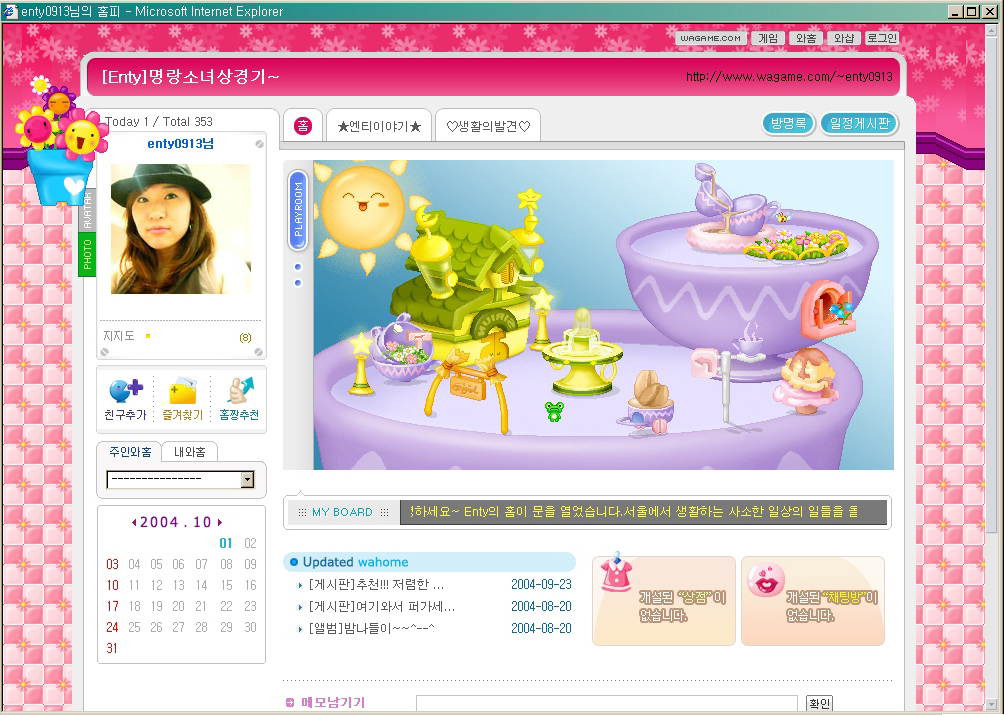The height and width of the screenshot is (715, 1004).
Task: Click the profile photo thumbnail
Action: (x=180, y=229)
